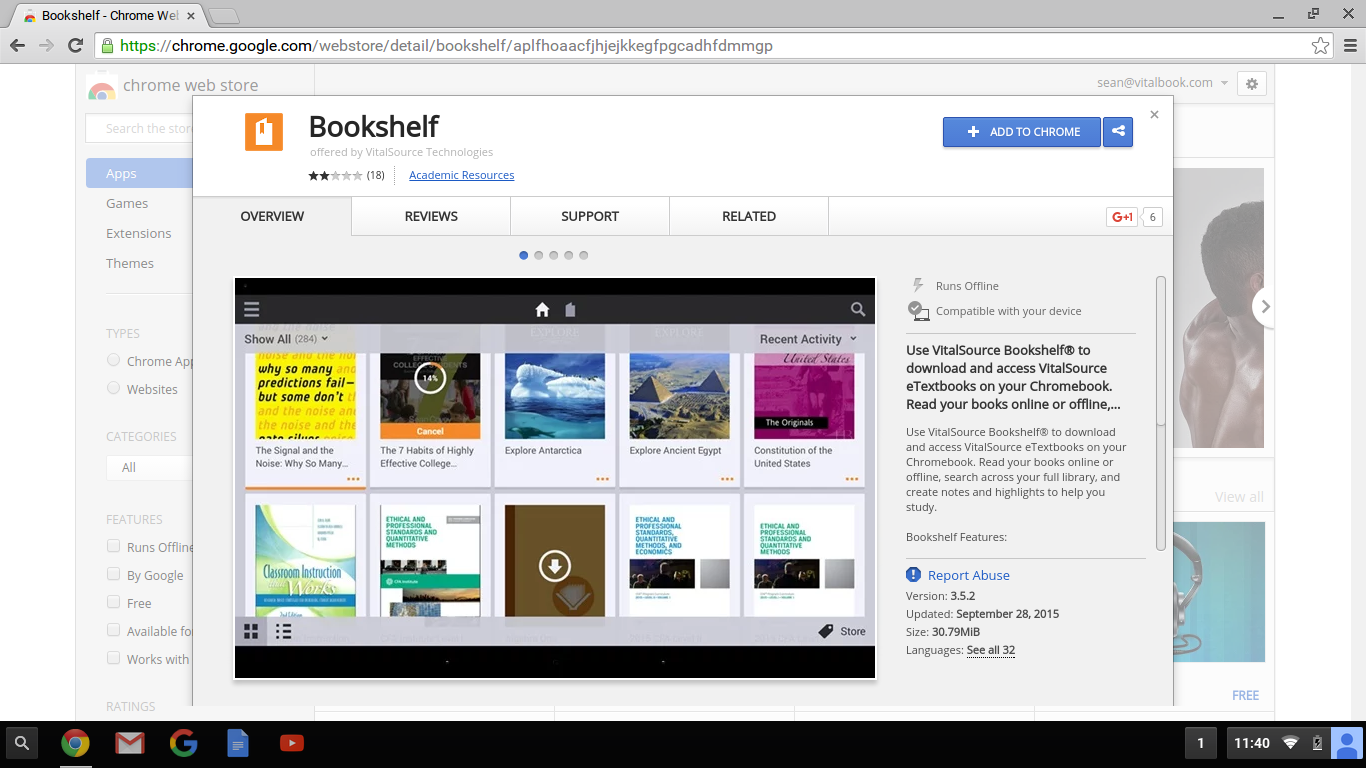This screenshot has height=768, width=1366.
Task: Open Gmail from the shelf
Action: 129,743
